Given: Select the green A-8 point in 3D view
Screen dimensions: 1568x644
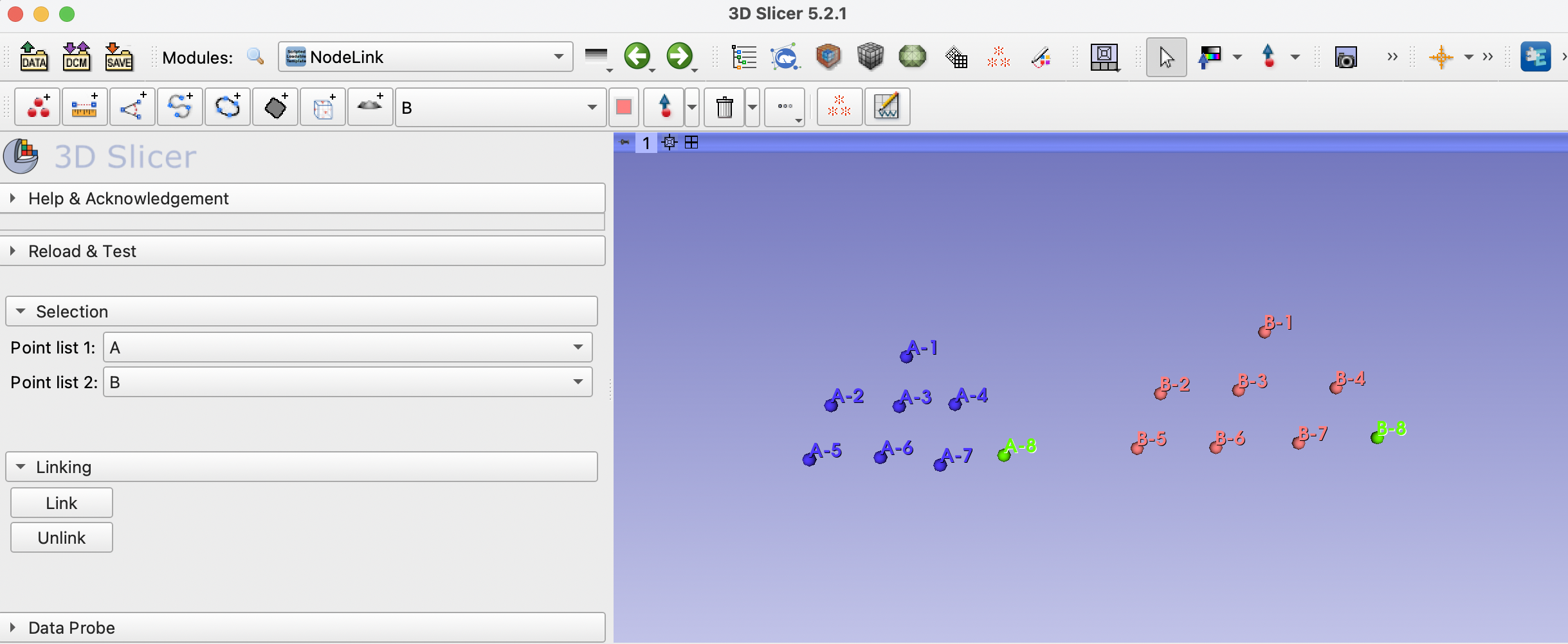Looking at the screenshot, I should coord(1004,455).
